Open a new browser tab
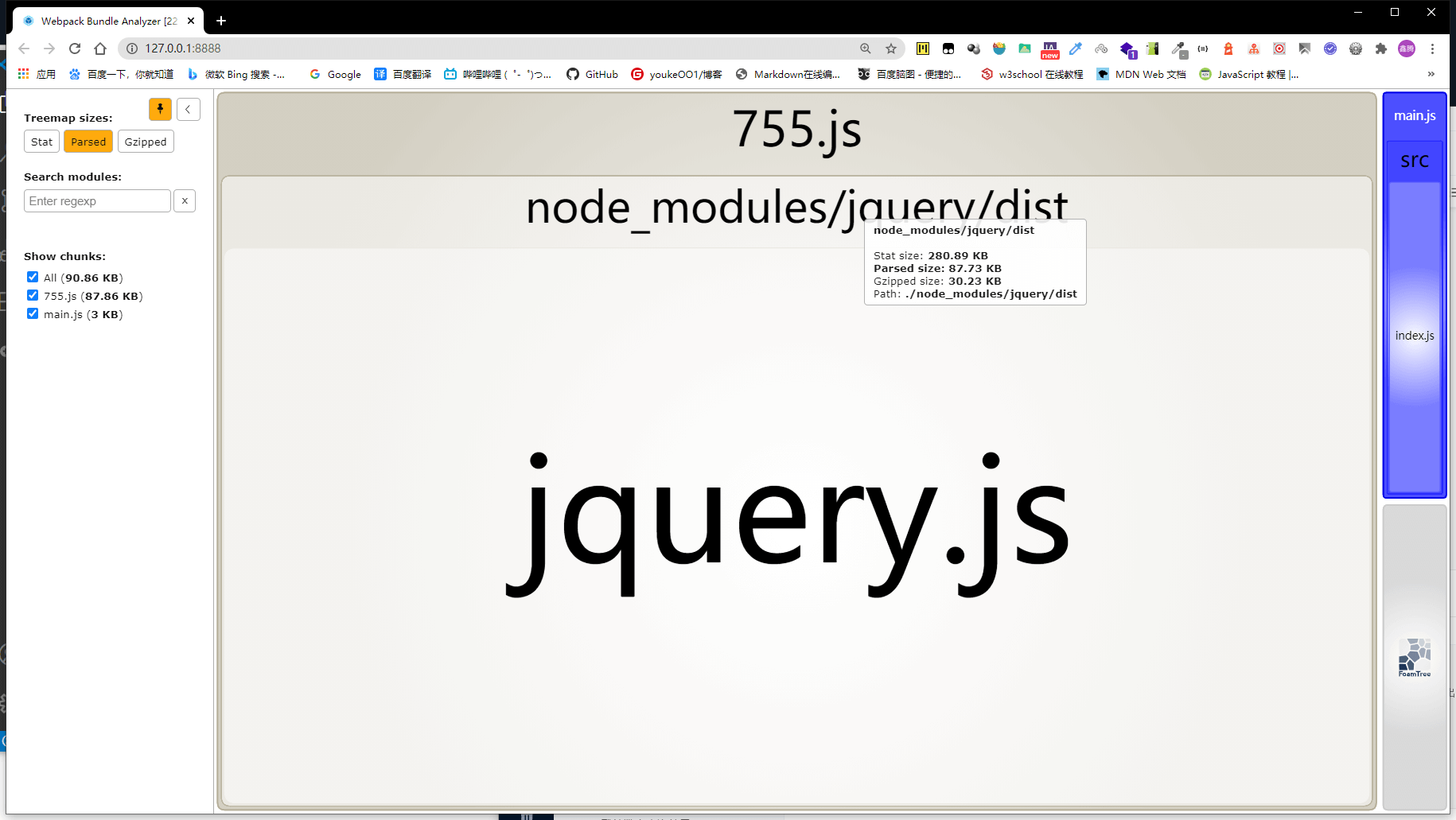The image size is (1456, 820). 221,21
